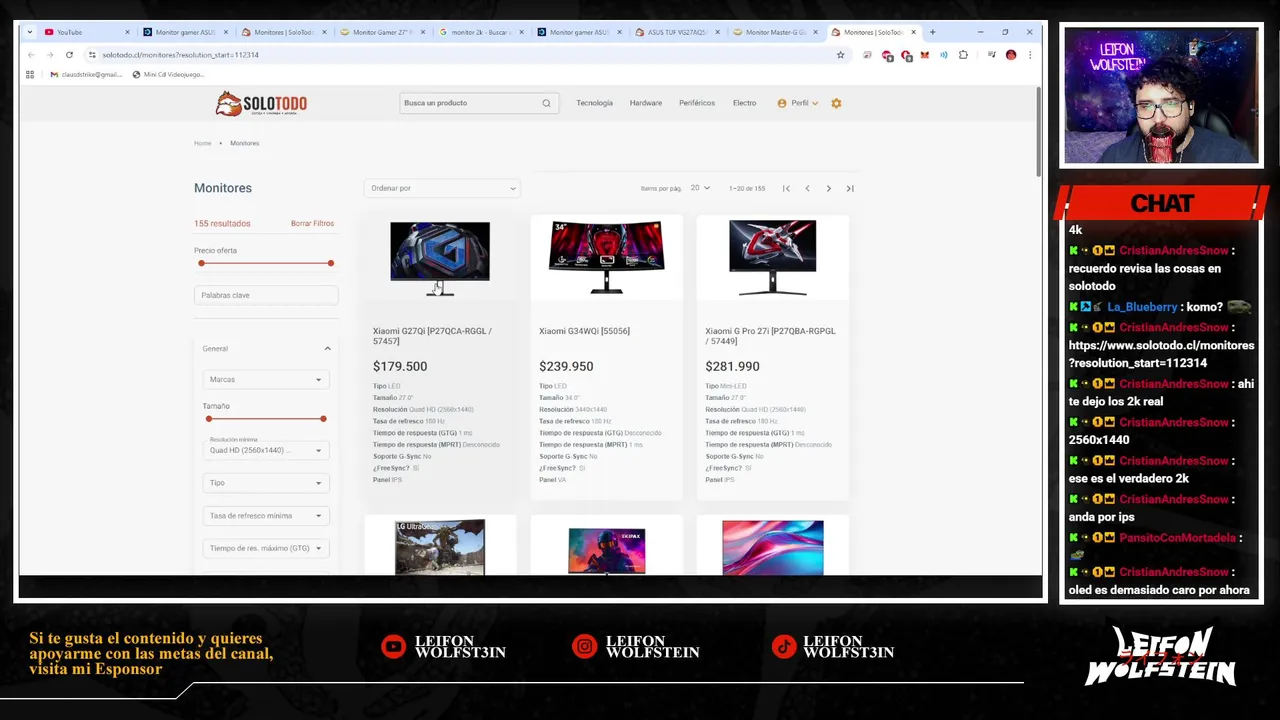Click the Home breadcrumb link
This screenshot has height=720, width=1280.
point(203,143)
